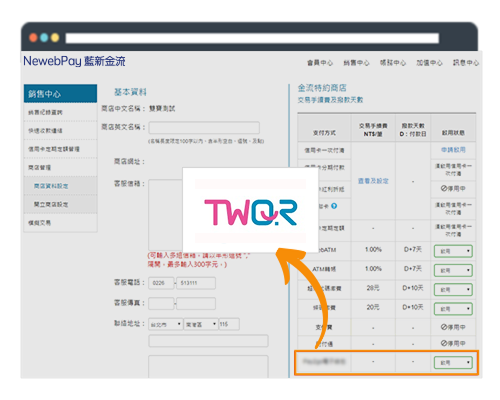Open status dropdown in the 20元 row
The width and height of the screenshot is (500, 400).
(x=453, y=309)
